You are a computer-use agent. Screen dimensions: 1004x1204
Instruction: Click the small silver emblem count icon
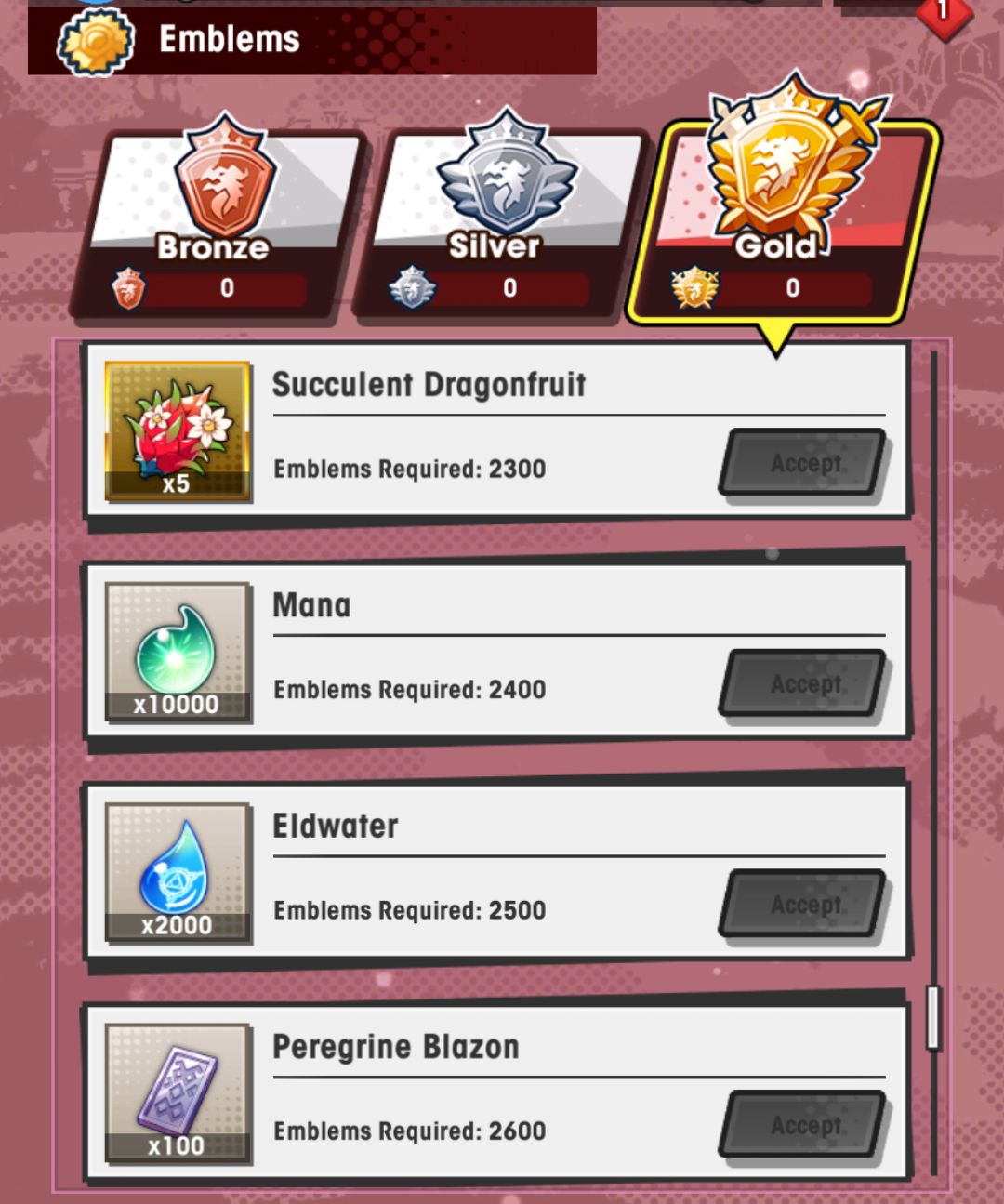tap(412, 288)
